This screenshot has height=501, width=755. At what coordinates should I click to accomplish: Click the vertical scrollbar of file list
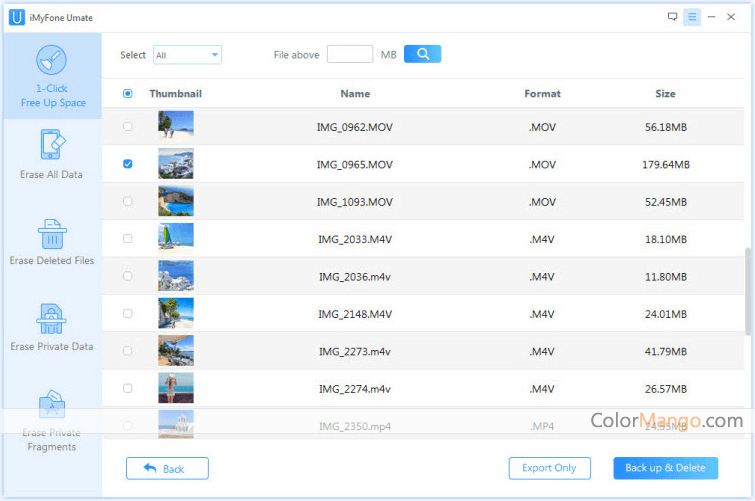pos(749,290)
